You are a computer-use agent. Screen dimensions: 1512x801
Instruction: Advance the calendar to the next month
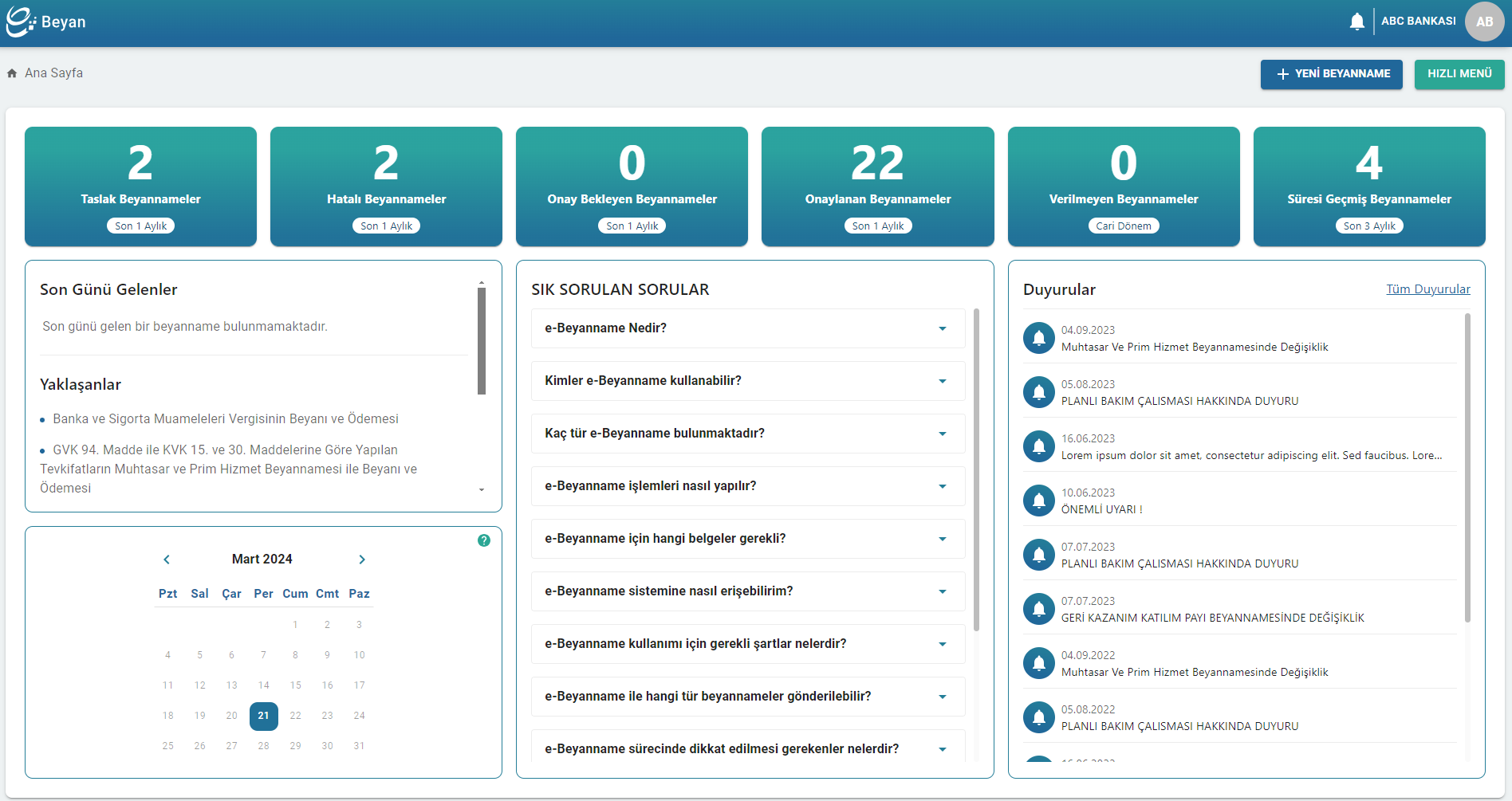(362, 560)
